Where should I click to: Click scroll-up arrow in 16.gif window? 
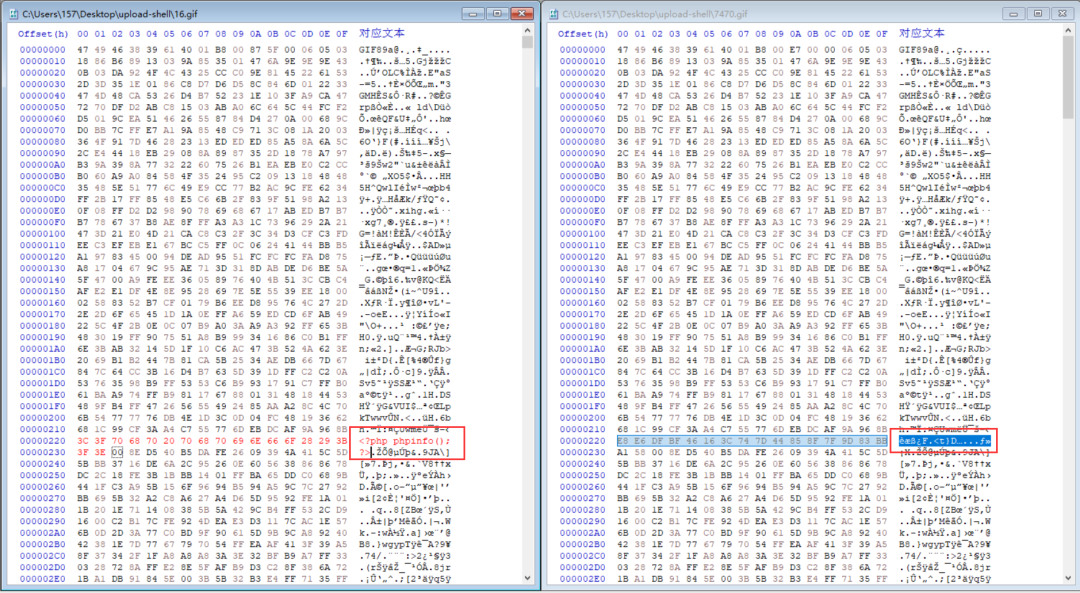tap(528, 32)
